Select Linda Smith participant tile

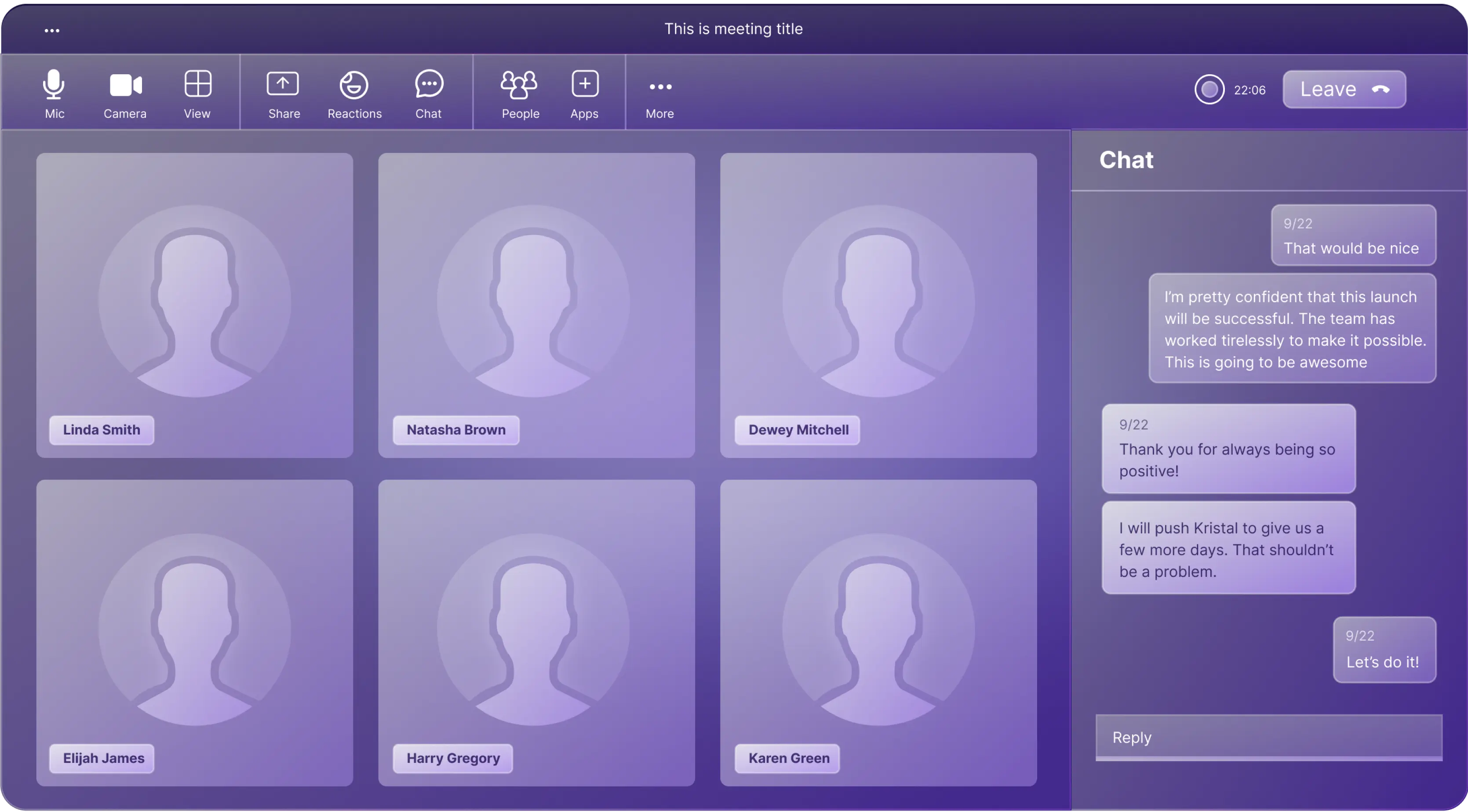click(195, 305)
